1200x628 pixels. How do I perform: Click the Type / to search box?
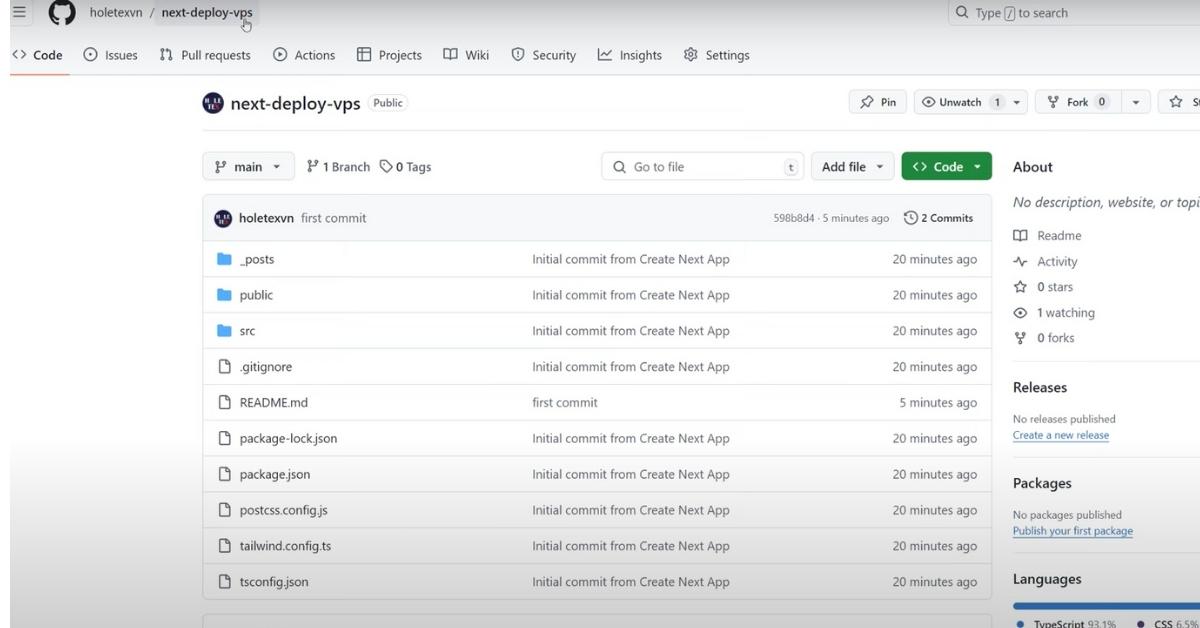click(x=1073, y=13)
